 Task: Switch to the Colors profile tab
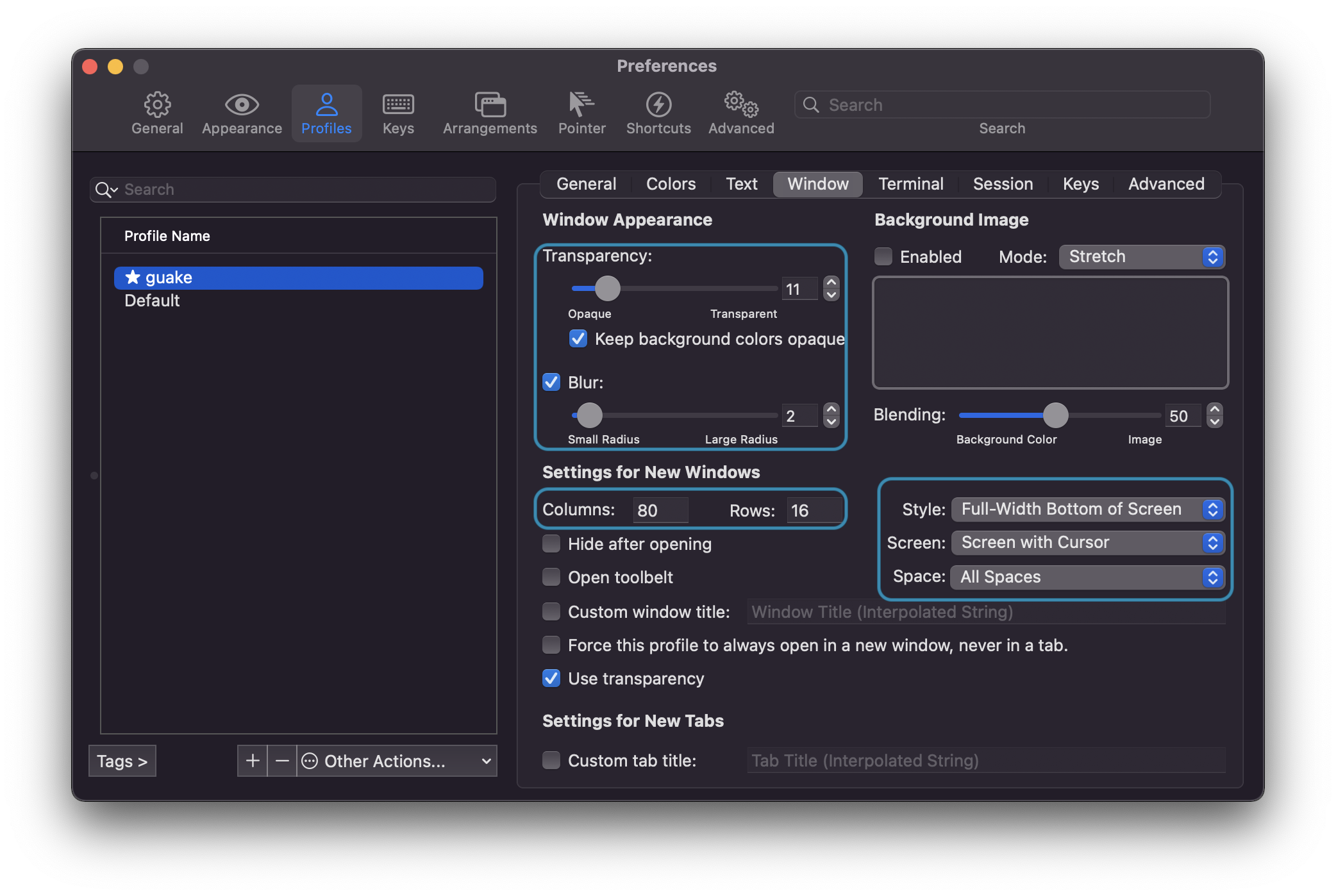(671, 184)
